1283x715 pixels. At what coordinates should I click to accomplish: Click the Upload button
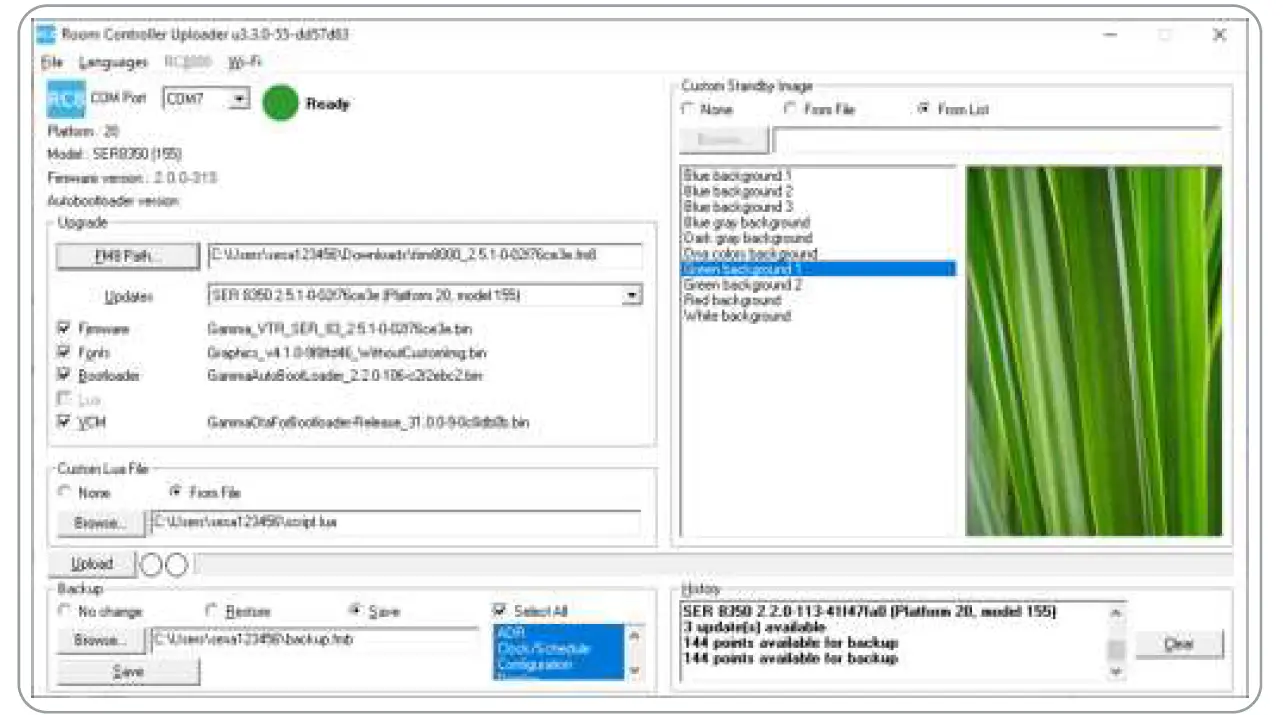pyautogui.click(x=92, y=564)
